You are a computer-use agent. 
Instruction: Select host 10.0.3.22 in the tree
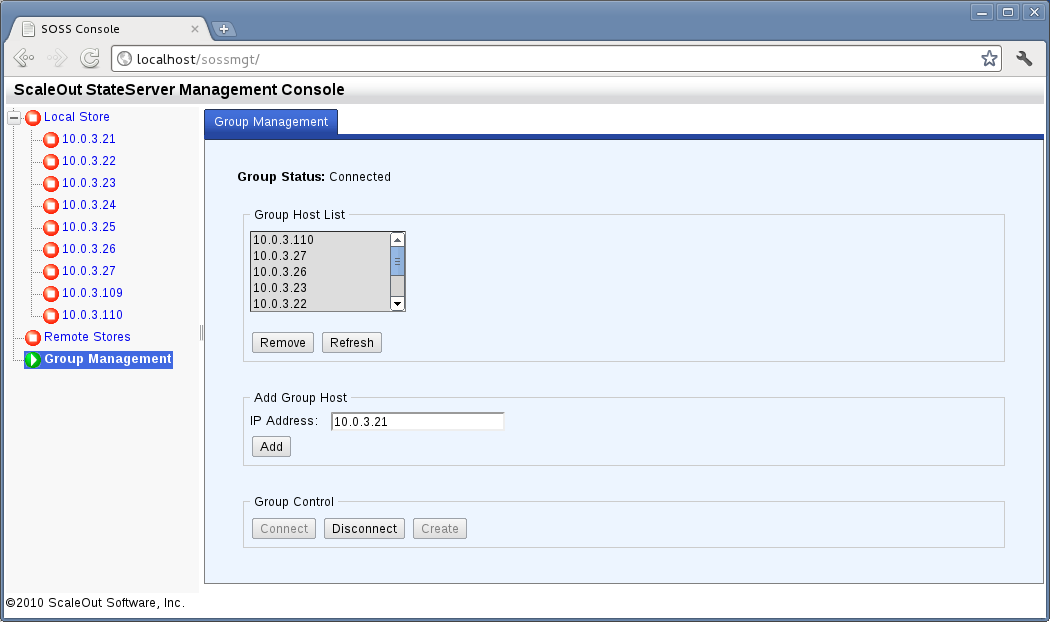click(x=88, y=161)
